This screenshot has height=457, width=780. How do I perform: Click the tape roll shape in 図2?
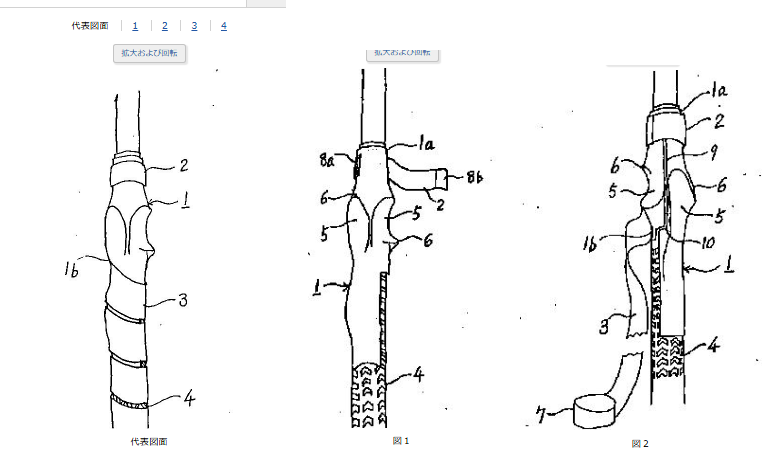tap(592, 410)
